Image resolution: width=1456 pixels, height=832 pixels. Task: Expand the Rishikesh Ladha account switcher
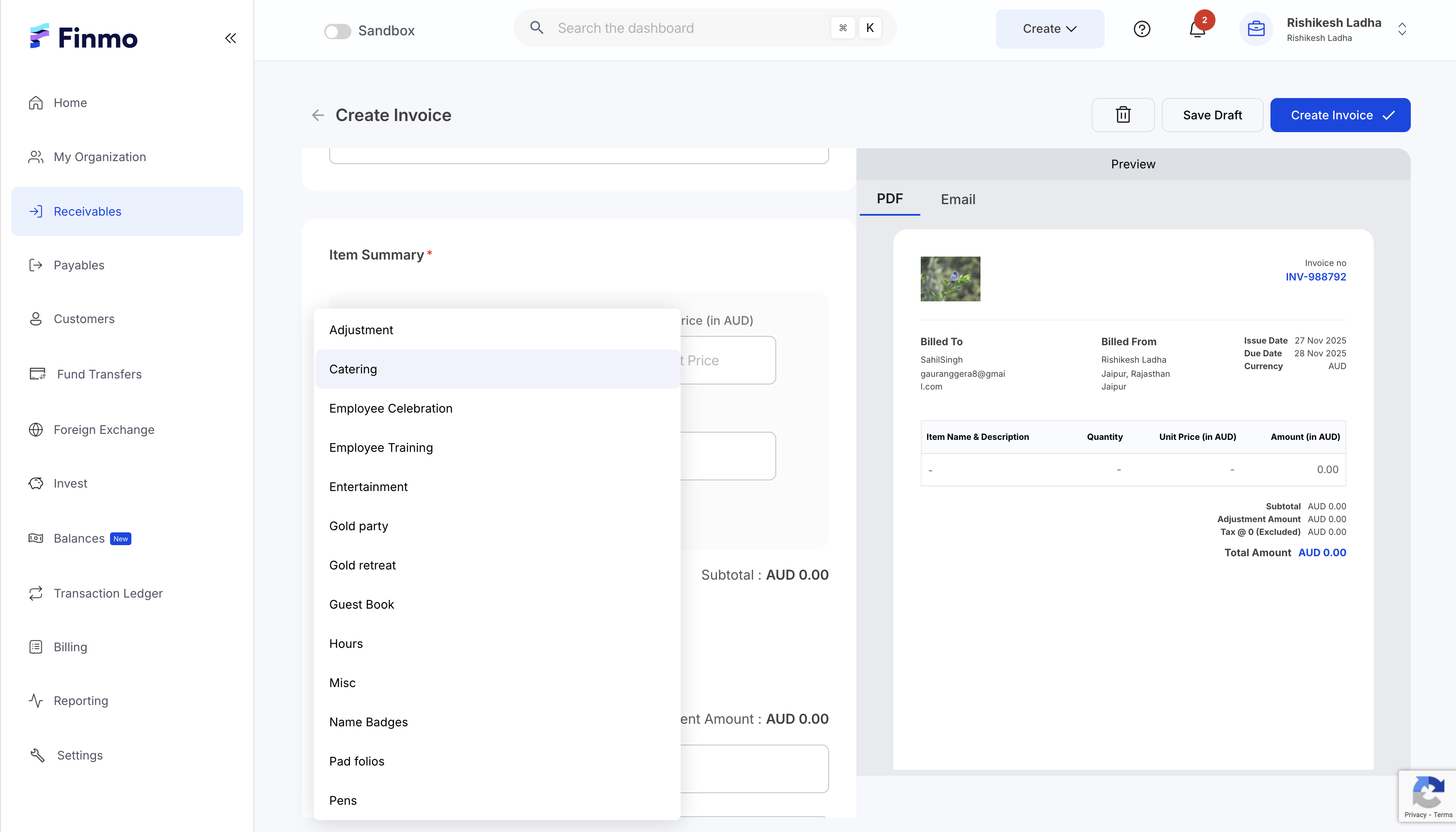1402,29
